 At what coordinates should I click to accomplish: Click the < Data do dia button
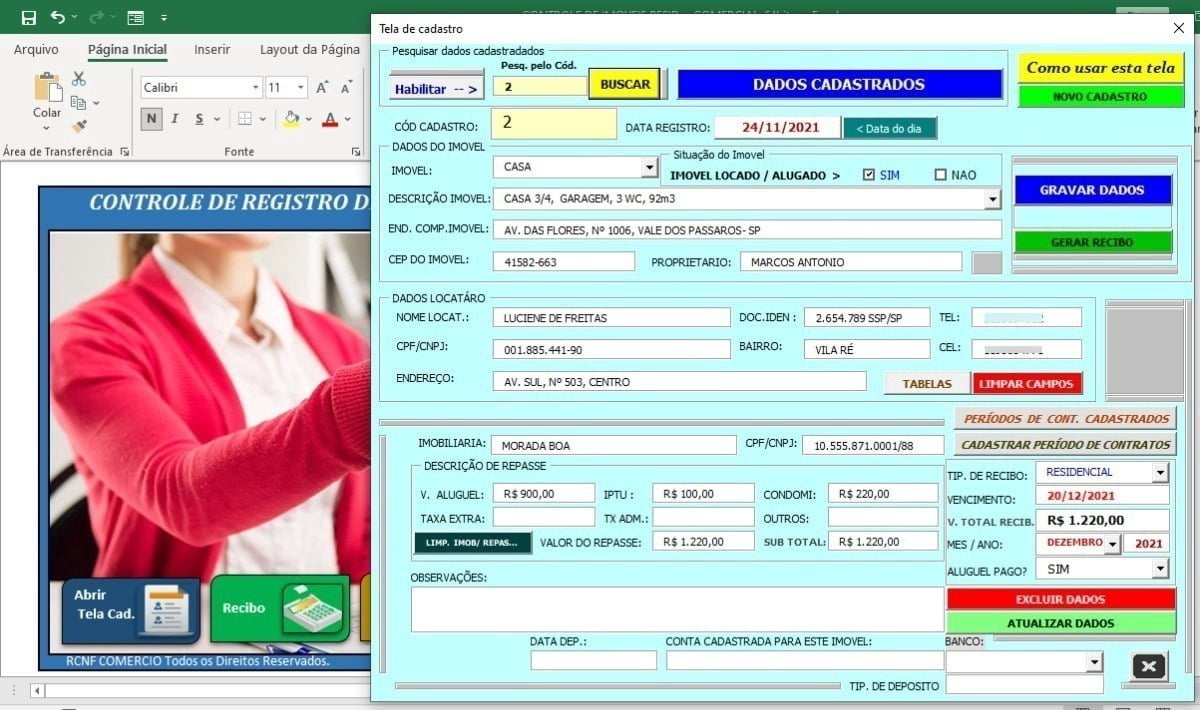(x=890, y=128)
